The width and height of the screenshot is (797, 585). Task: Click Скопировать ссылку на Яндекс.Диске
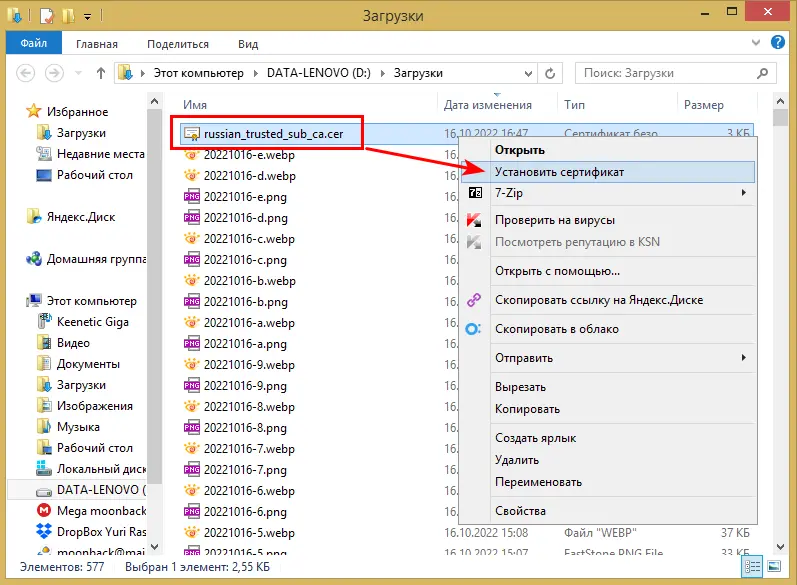click(608, 300)
